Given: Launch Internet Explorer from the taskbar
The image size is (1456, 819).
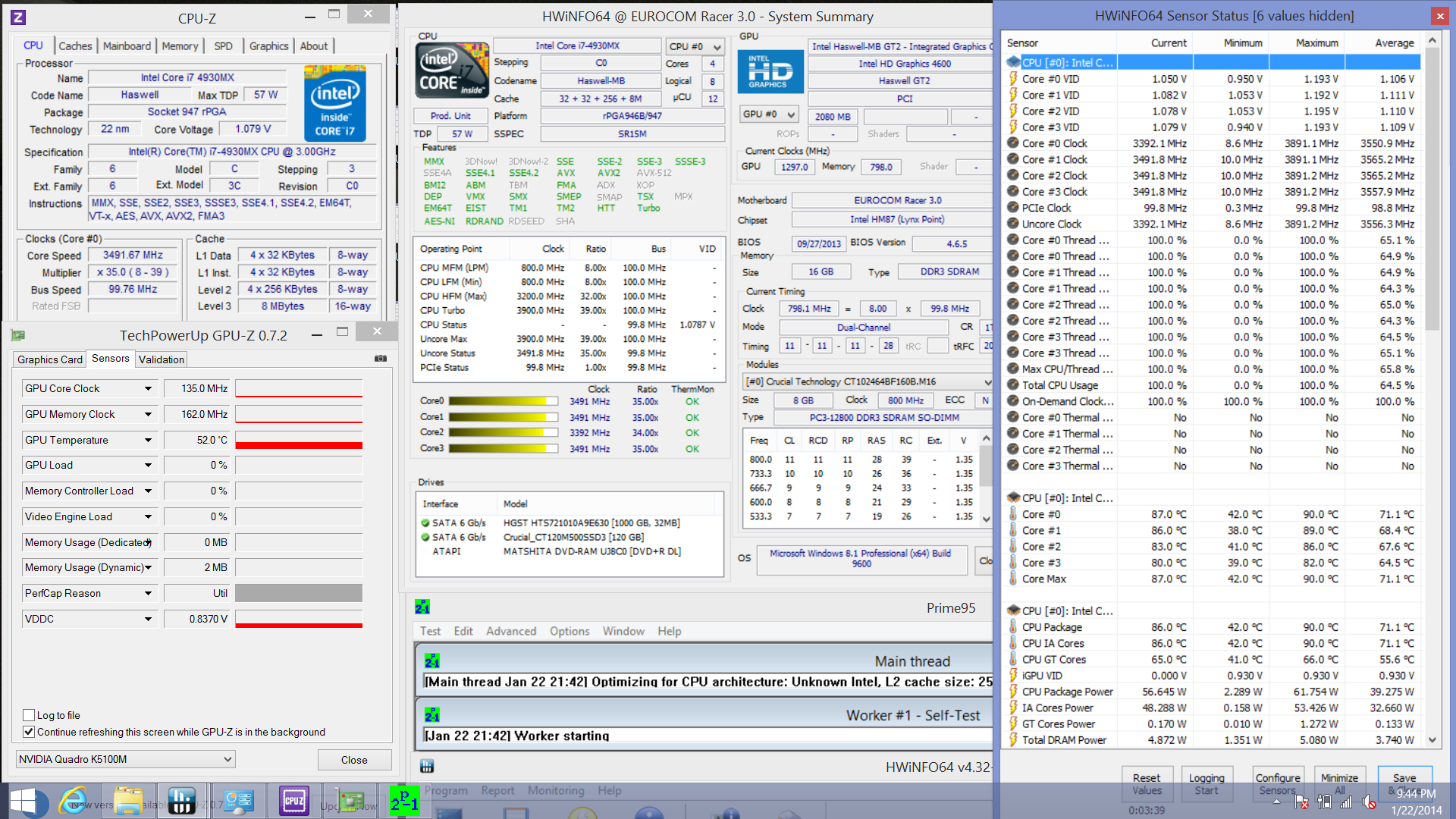Looking at the screenshot, I should [x=74, y=801].
